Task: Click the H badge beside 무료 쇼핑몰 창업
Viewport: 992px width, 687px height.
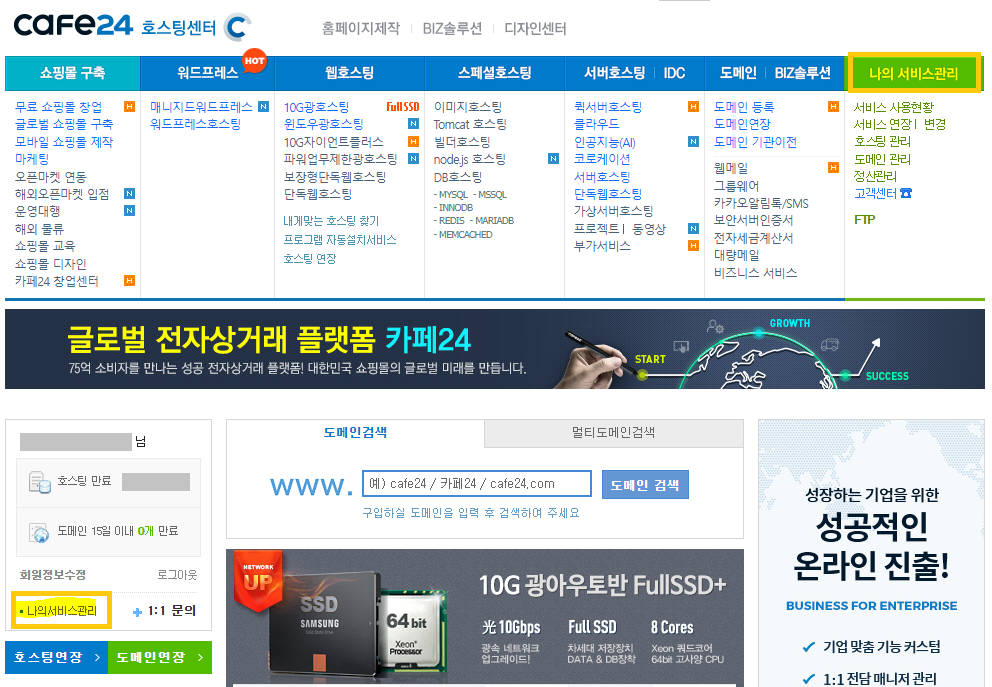Action: pyautogui.click(x=129, y=107)
